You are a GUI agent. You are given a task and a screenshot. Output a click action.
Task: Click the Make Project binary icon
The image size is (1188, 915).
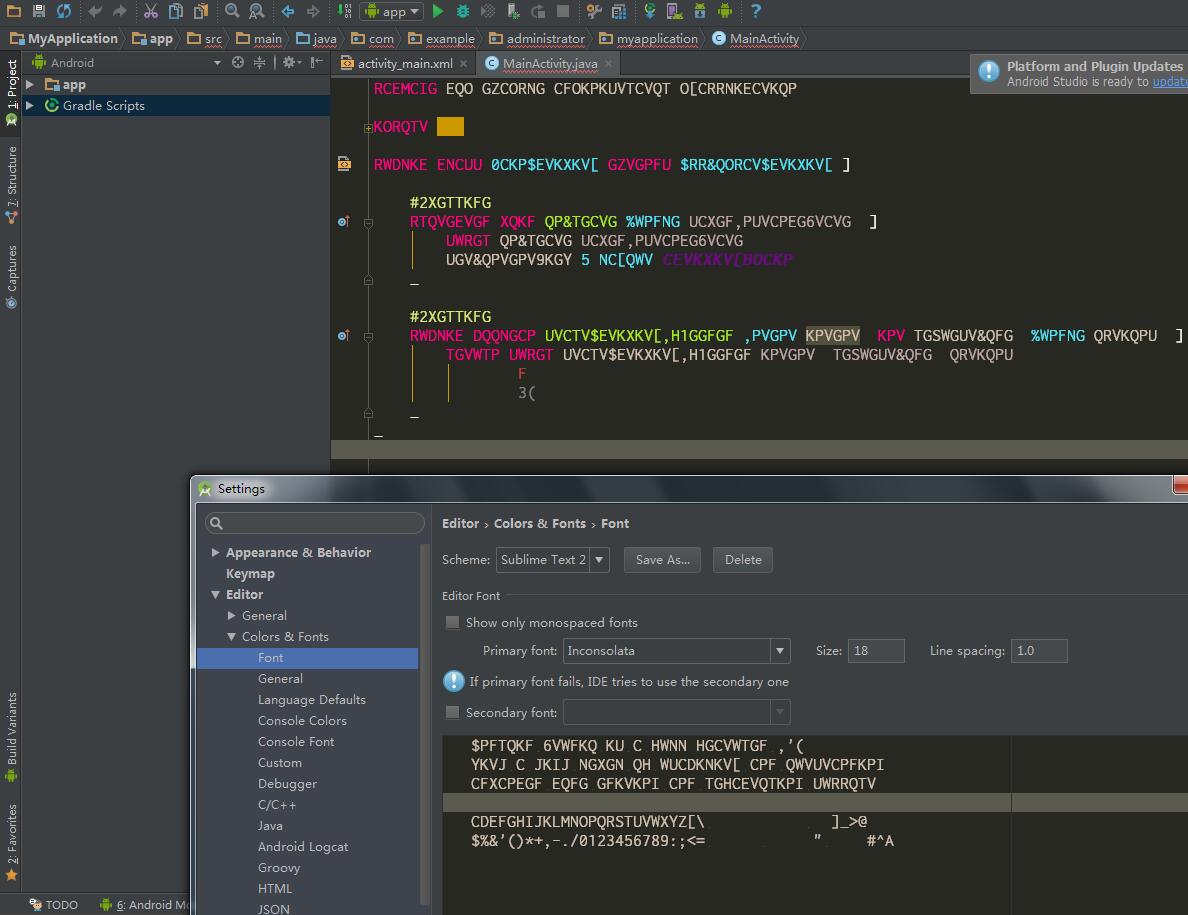point(345,11)
